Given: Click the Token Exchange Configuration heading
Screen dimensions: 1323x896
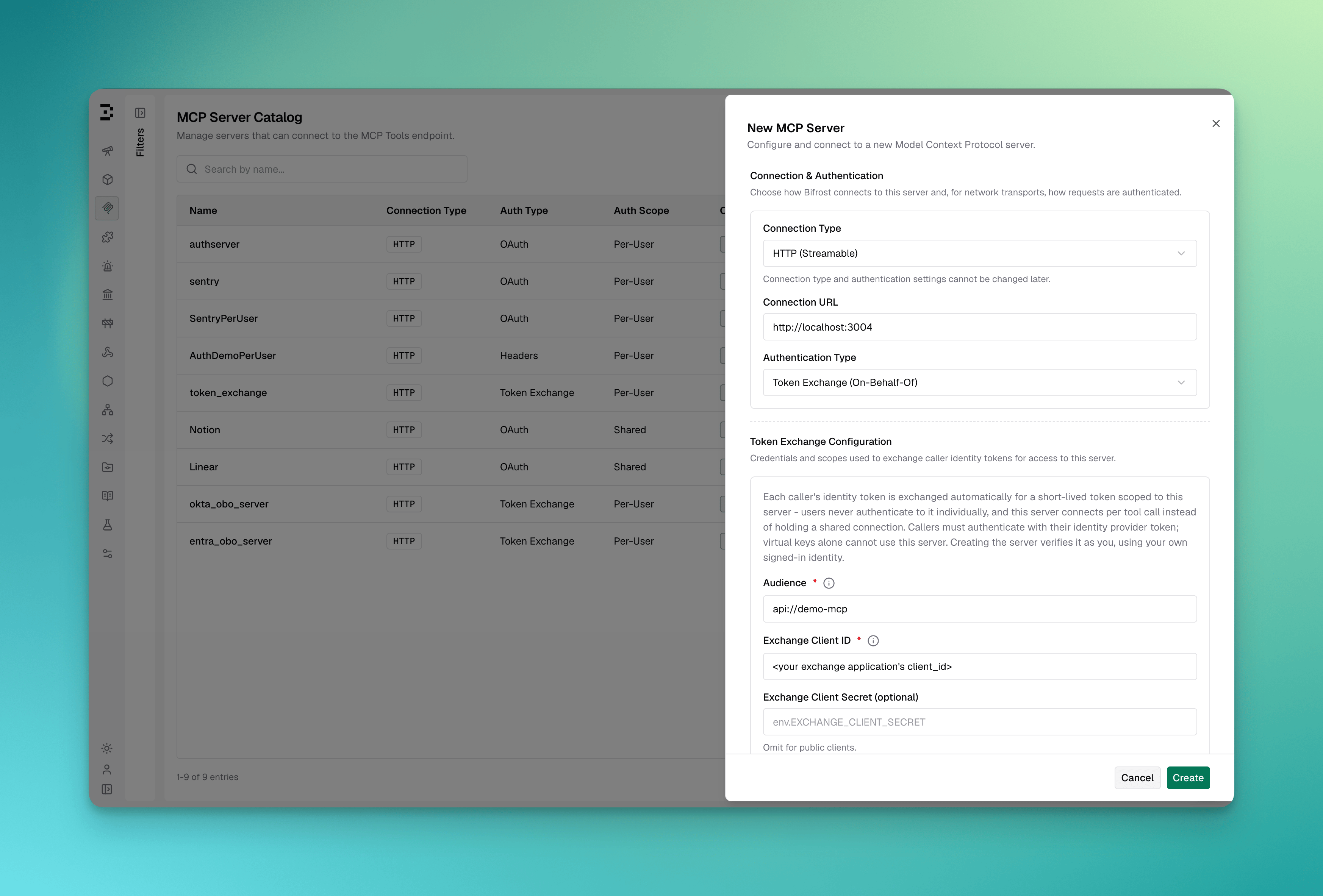Looking at the screenshot, I should [820, 442].
